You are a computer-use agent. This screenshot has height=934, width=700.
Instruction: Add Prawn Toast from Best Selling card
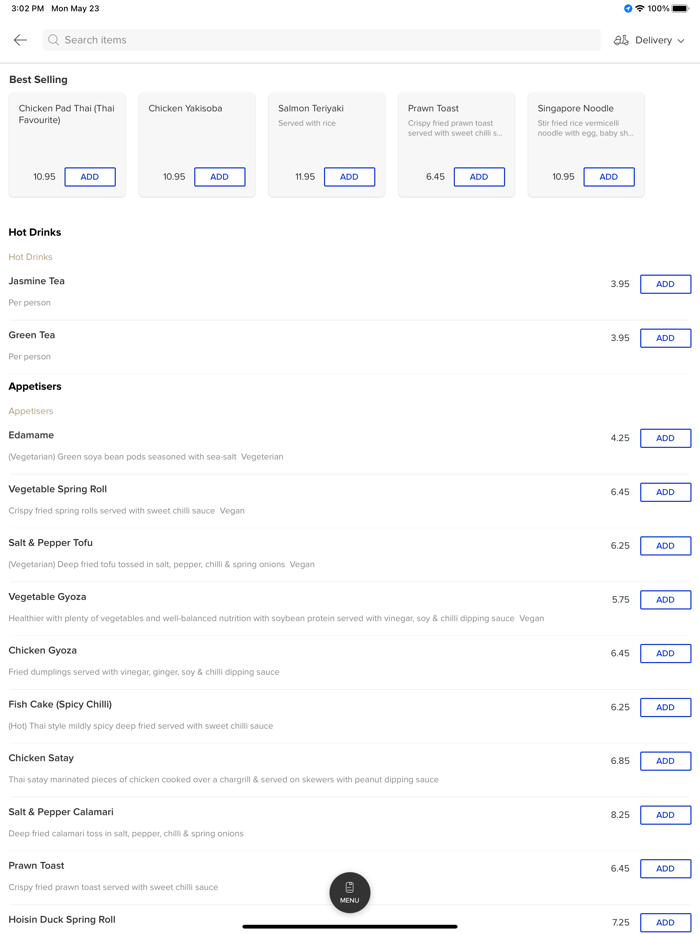point(480,177)
